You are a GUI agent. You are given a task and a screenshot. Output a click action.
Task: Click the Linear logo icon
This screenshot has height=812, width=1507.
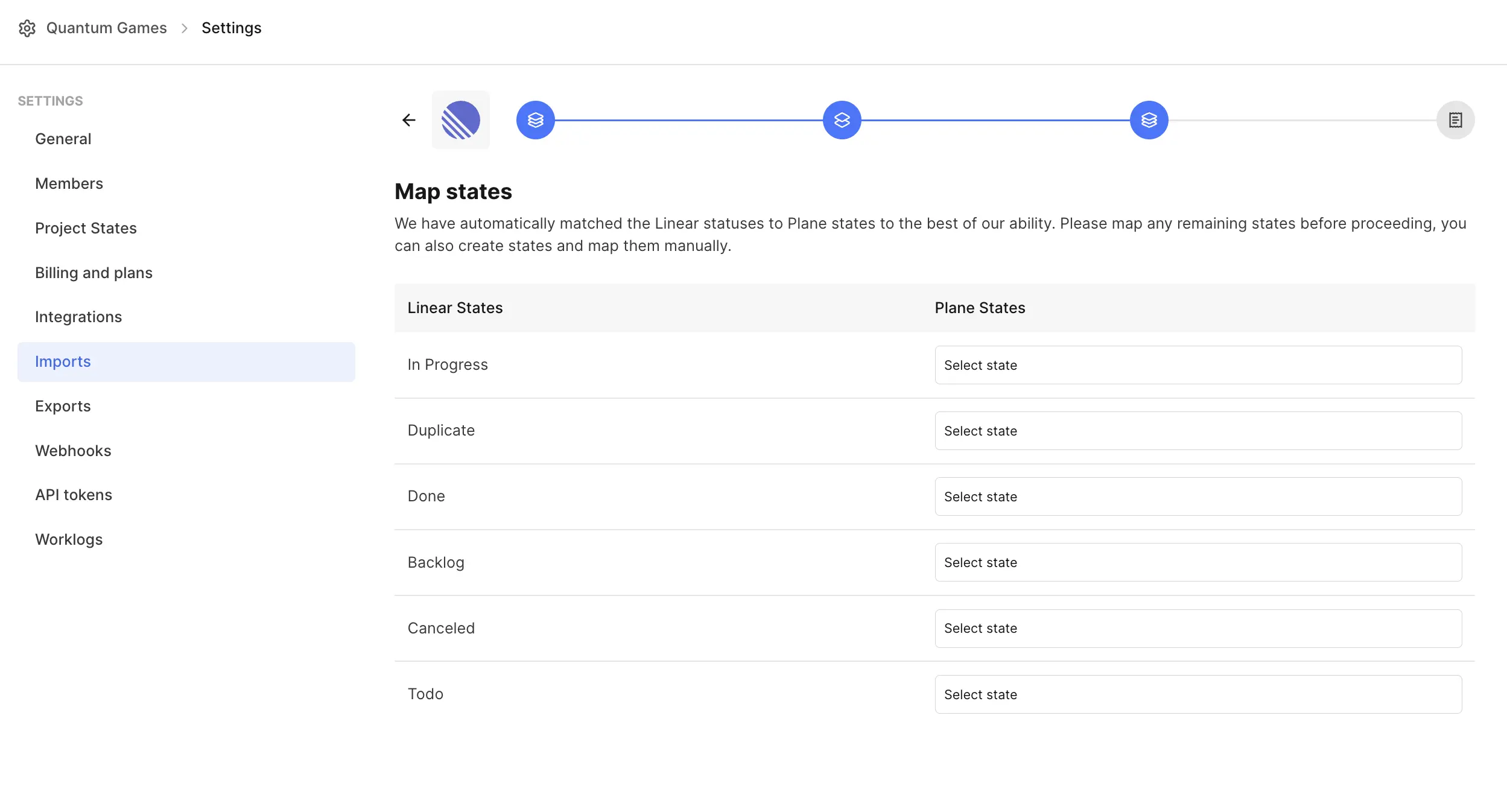click(461, 120)
